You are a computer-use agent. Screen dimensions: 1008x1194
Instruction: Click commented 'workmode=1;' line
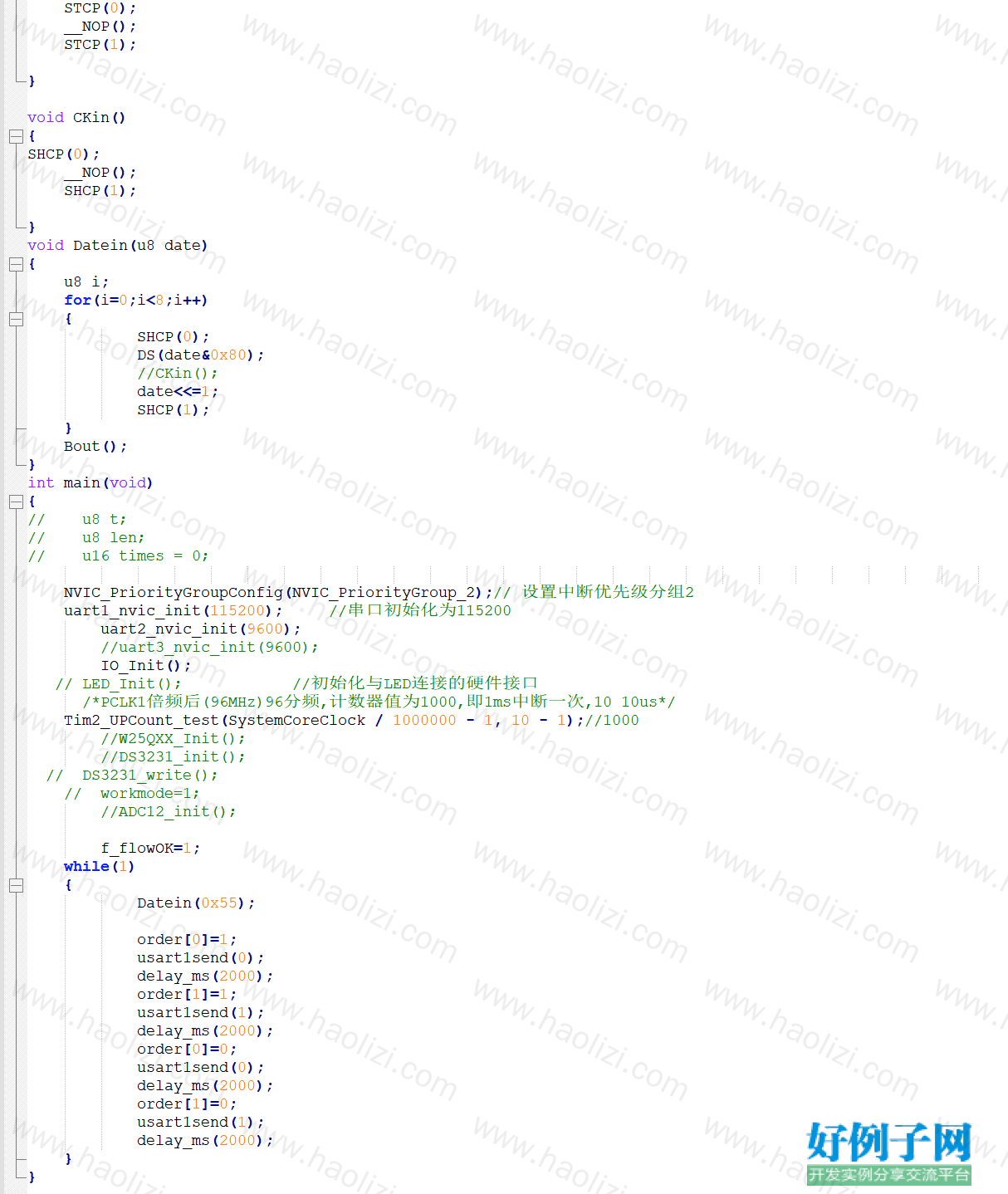(x=132, y=794)
